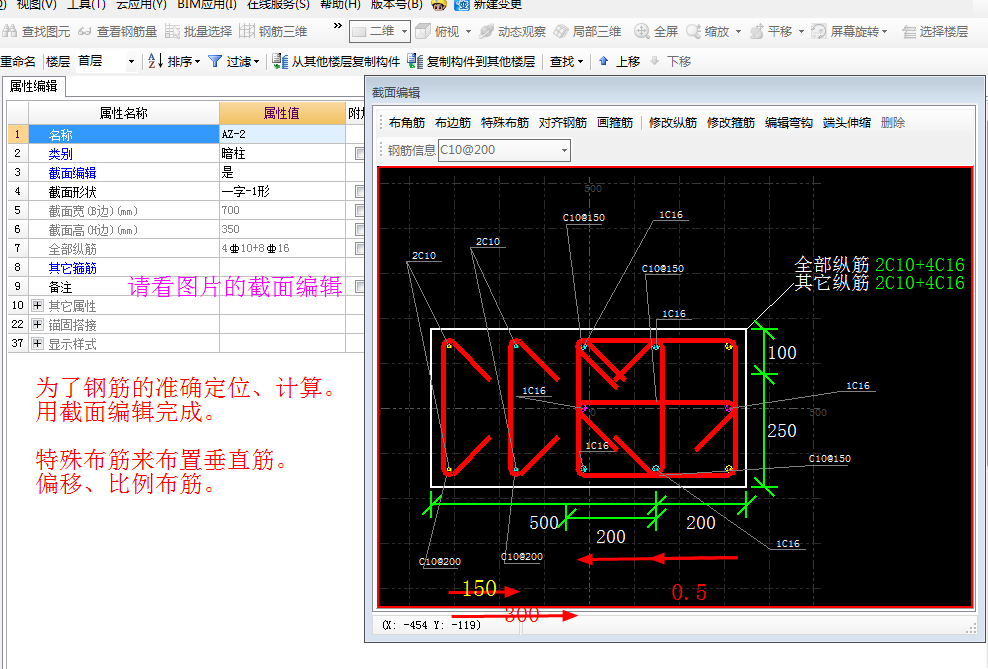Expand the 其它属性 row
The width and height of the screenshot is (988, 669).
point(37,306)
